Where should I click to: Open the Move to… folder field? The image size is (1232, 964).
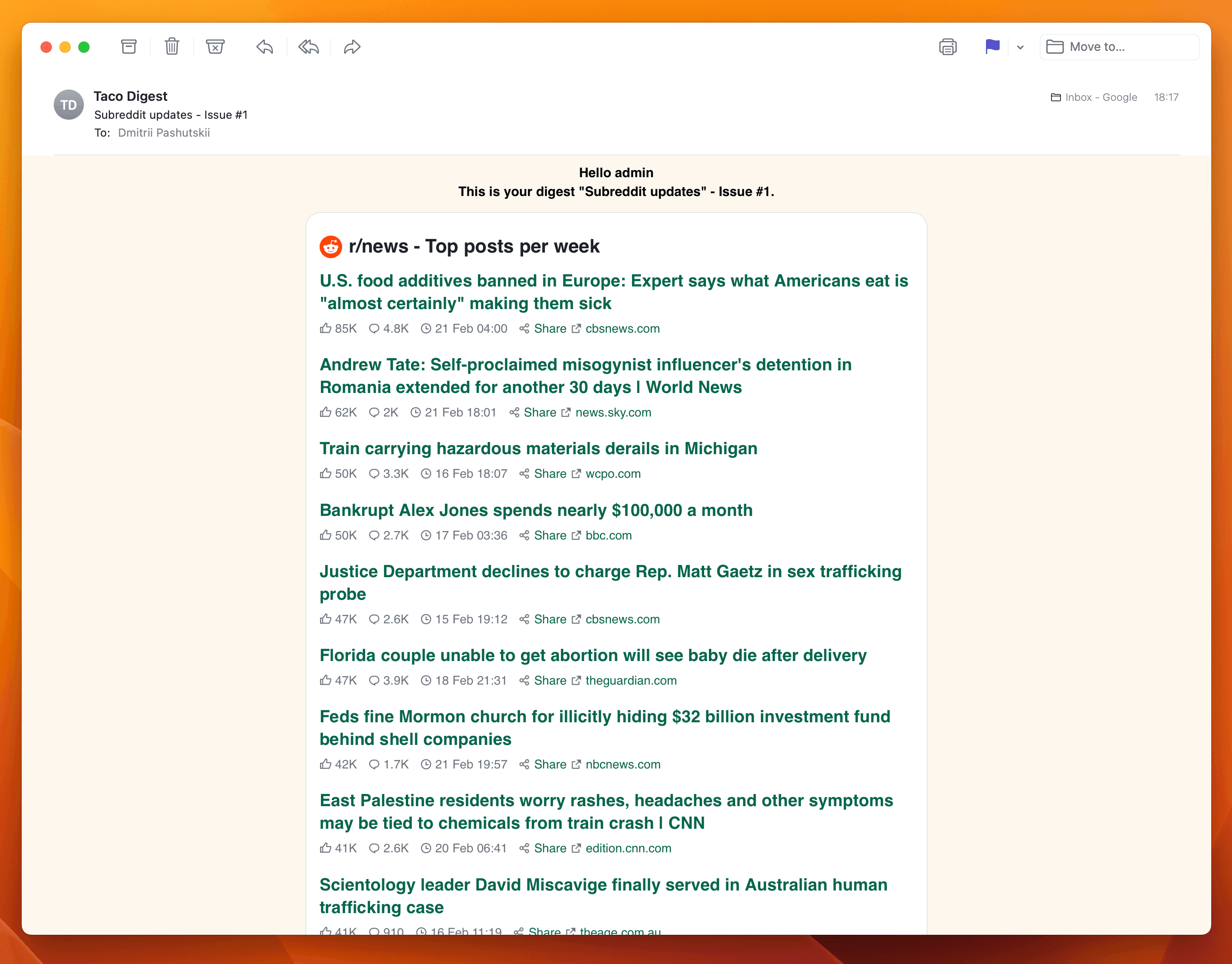click(1119, 47)
